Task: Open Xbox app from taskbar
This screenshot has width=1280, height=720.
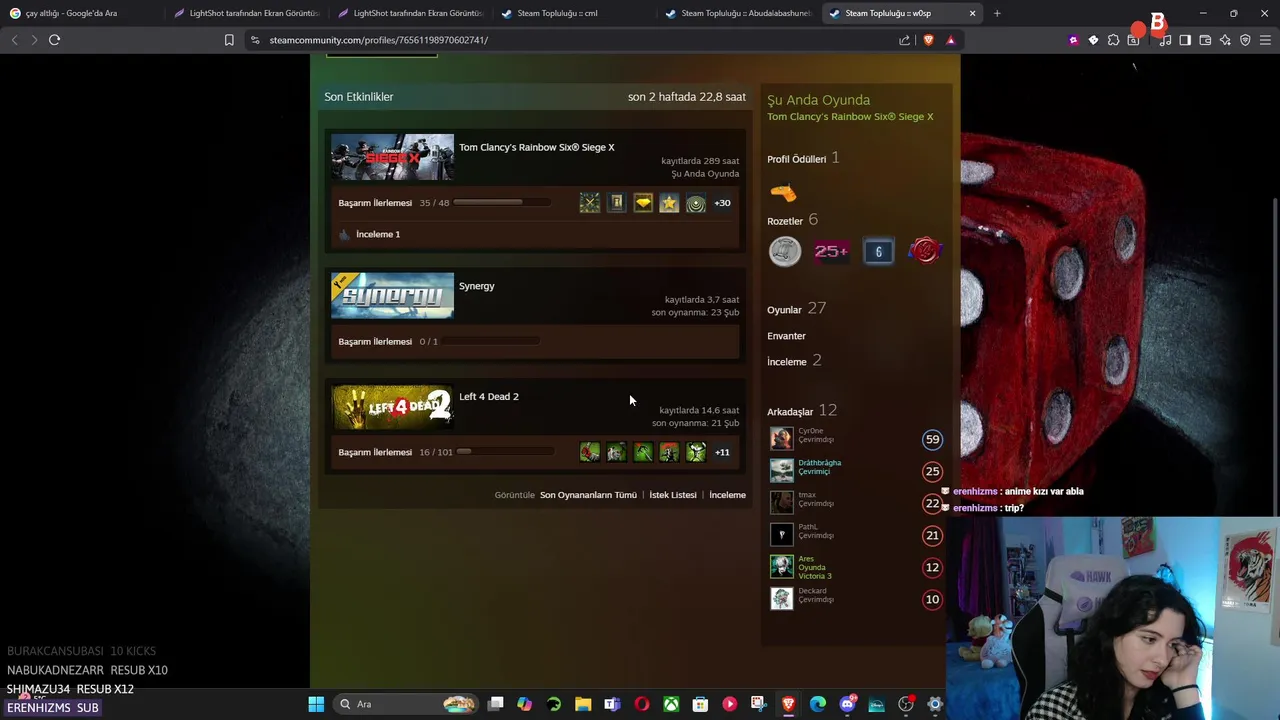Action: [x=671, y=704]
